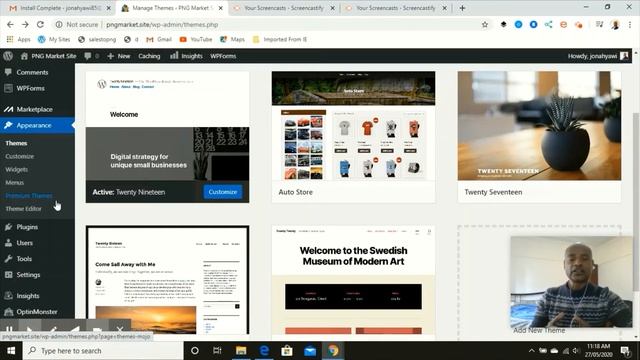Open PNG Market Site menu in admin bar
The width and height of the screenshot is (640, 360).
[49, 56]
